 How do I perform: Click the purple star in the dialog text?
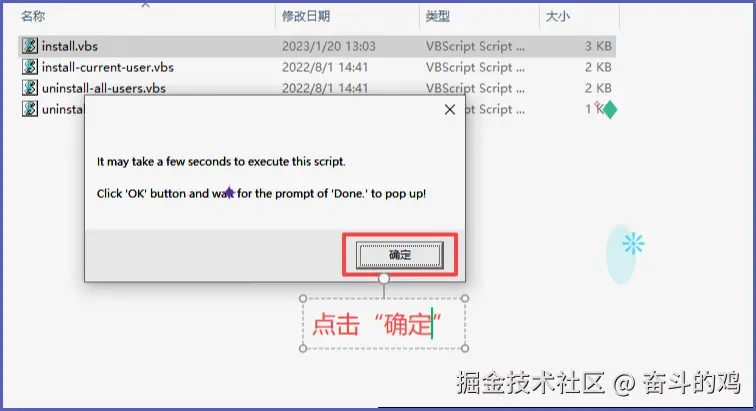pos(230,193)
